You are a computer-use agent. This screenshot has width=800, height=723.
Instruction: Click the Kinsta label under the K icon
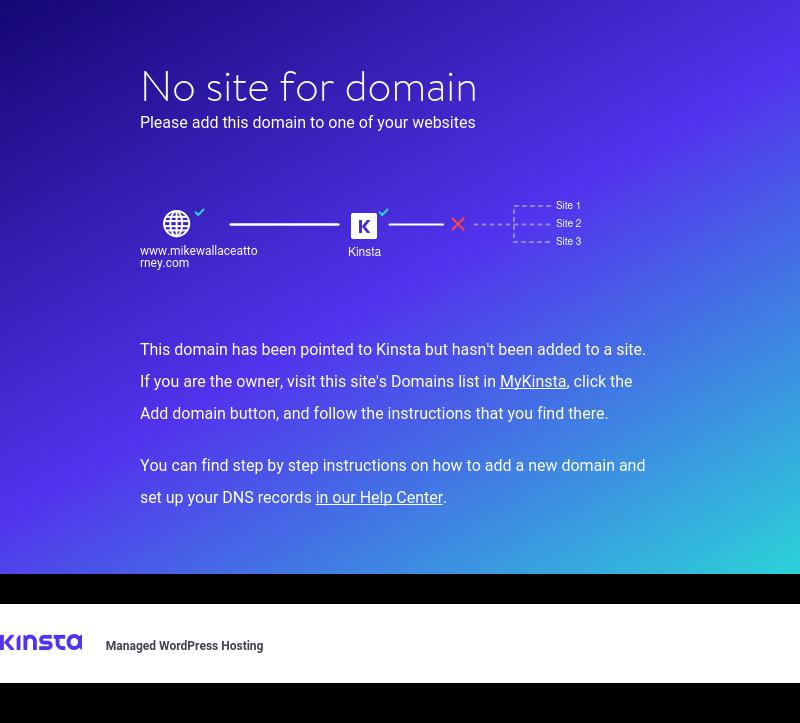click(364, 253)
